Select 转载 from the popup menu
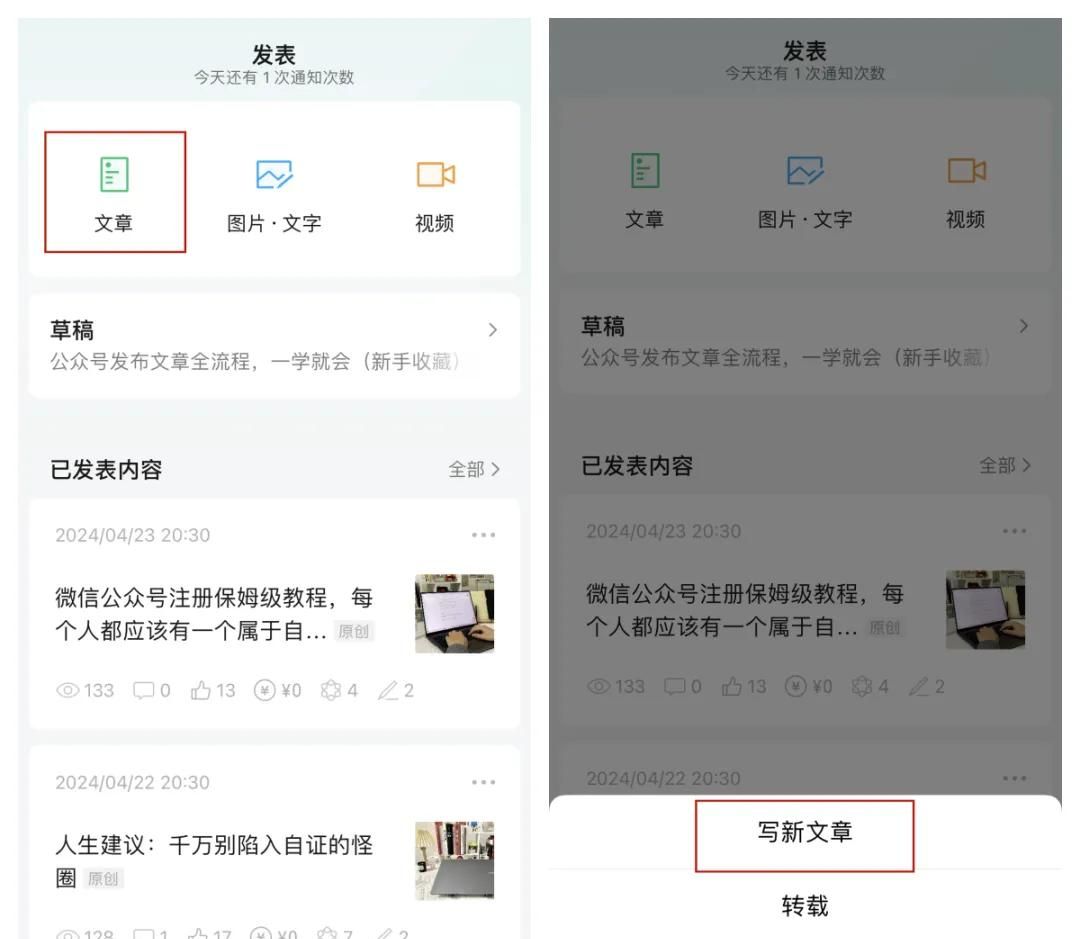1080x939 pixels. click(x=806, y=905)
